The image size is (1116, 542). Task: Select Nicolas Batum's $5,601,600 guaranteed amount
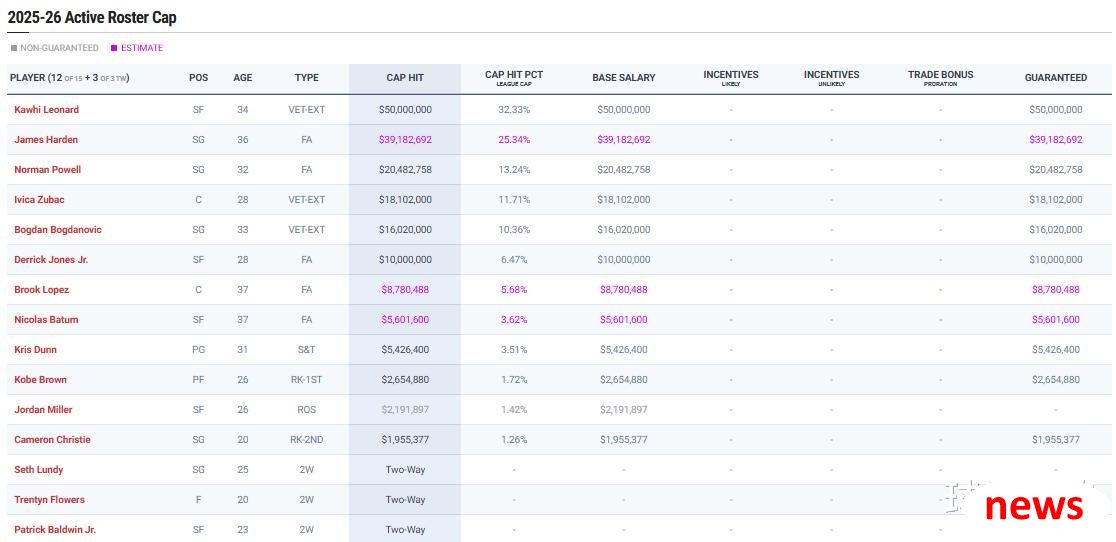1056,319
